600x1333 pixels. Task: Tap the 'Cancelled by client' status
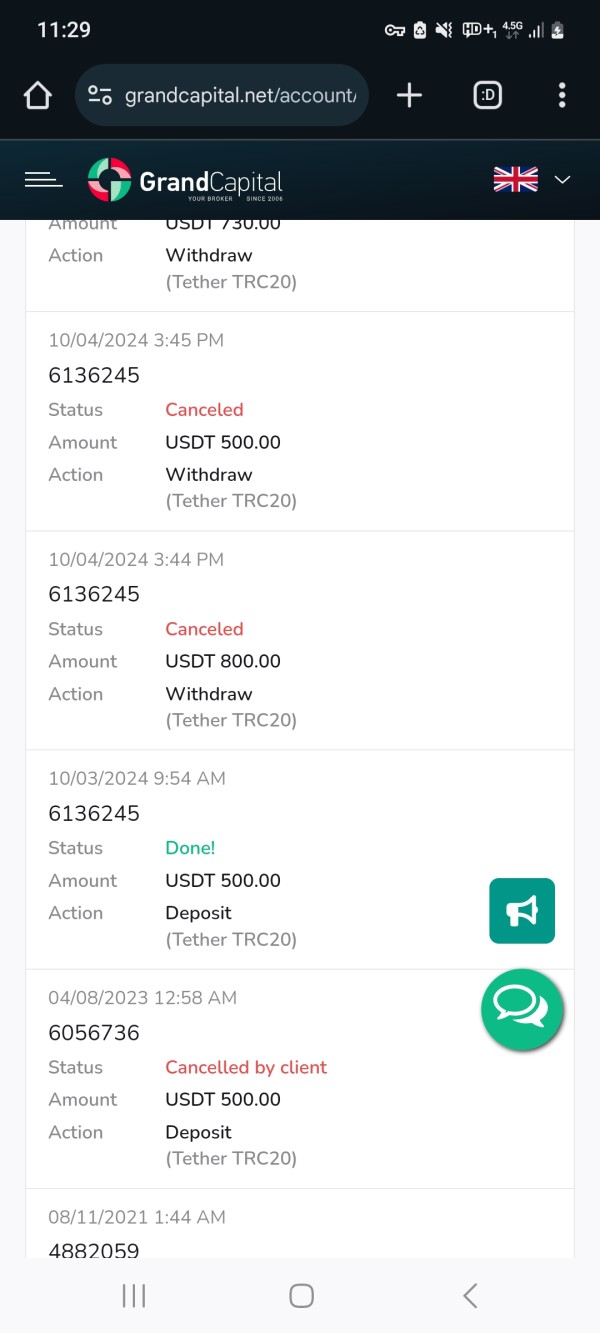point(246,1067)
